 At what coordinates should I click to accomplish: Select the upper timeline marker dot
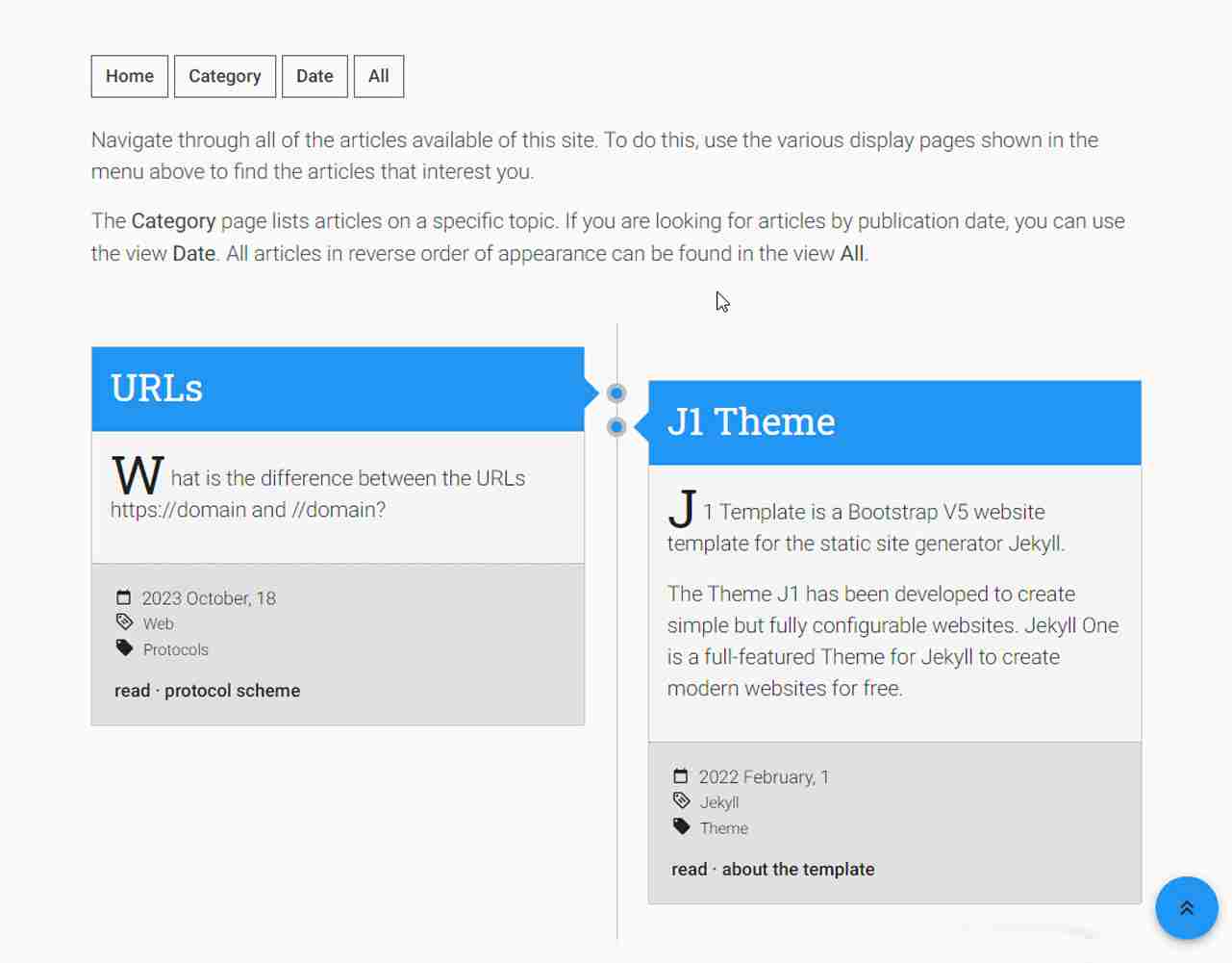tap(617, 393)
